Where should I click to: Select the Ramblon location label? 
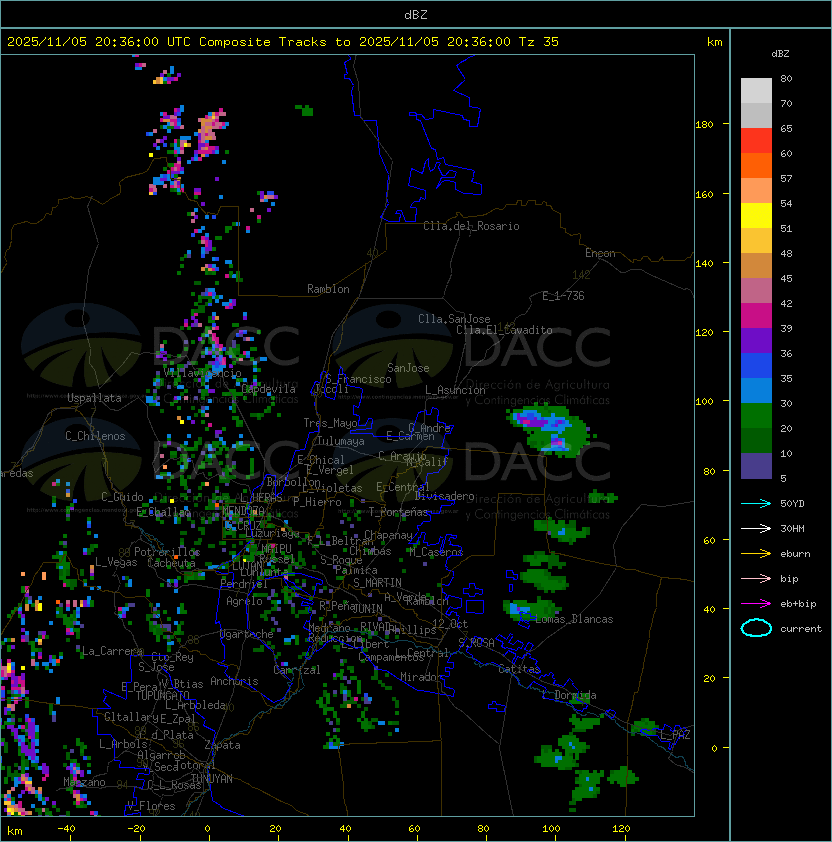click(328, 289)
